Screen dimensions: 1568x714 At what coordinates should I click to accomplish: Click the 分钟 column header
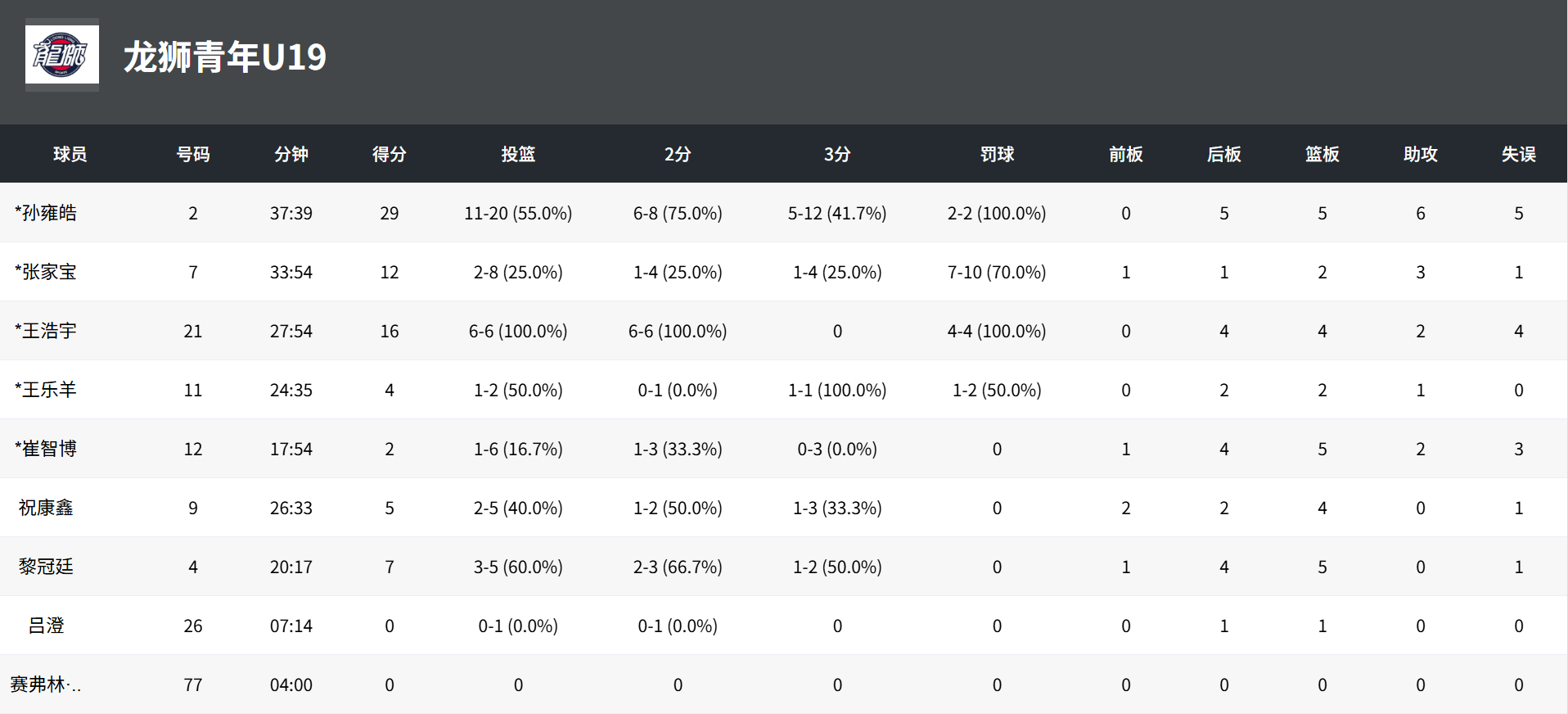[x=291, y=154]
